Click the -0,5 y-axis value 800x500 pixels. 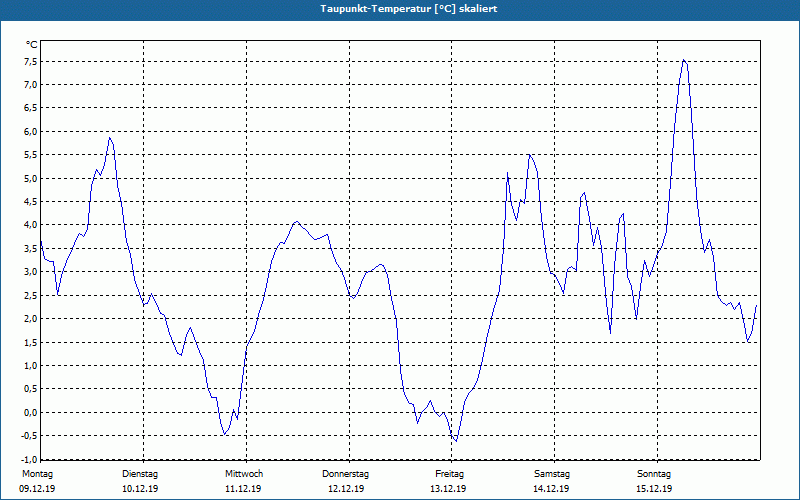coord(30,436)
